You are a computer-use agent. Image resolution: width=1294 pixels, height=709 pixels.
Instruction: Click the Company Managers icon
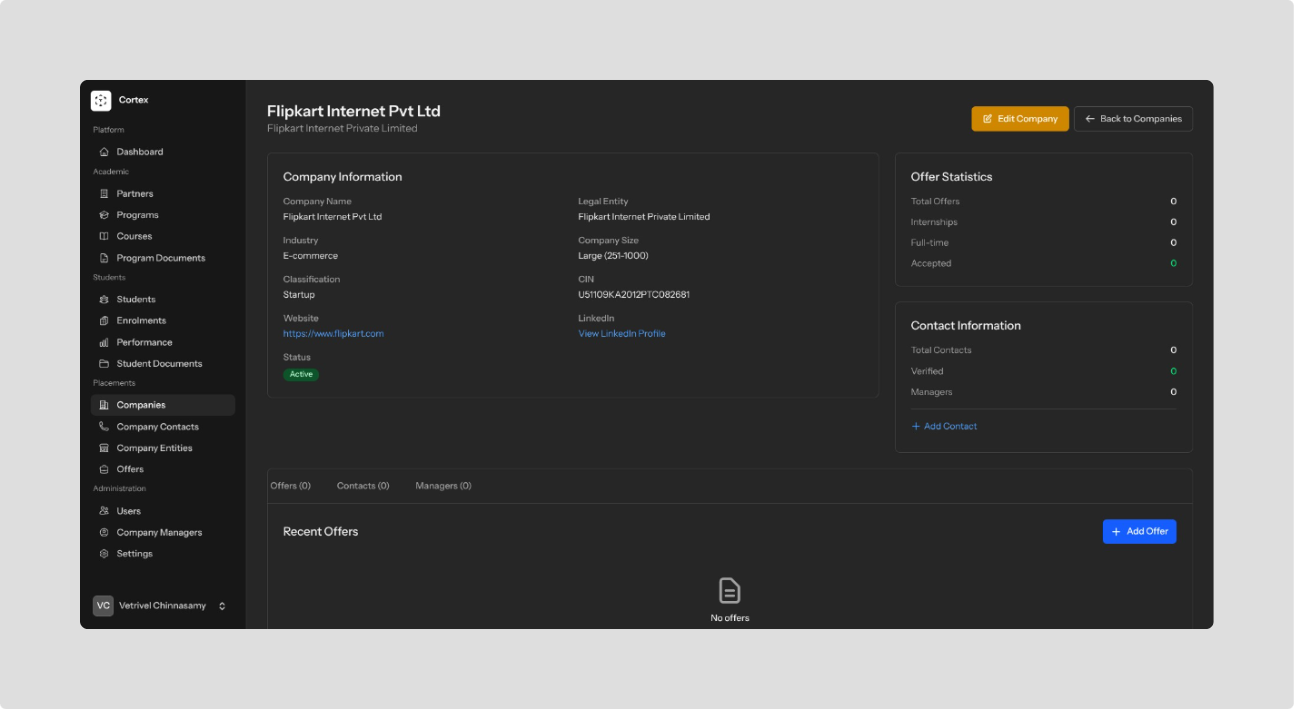coord(104,533)
